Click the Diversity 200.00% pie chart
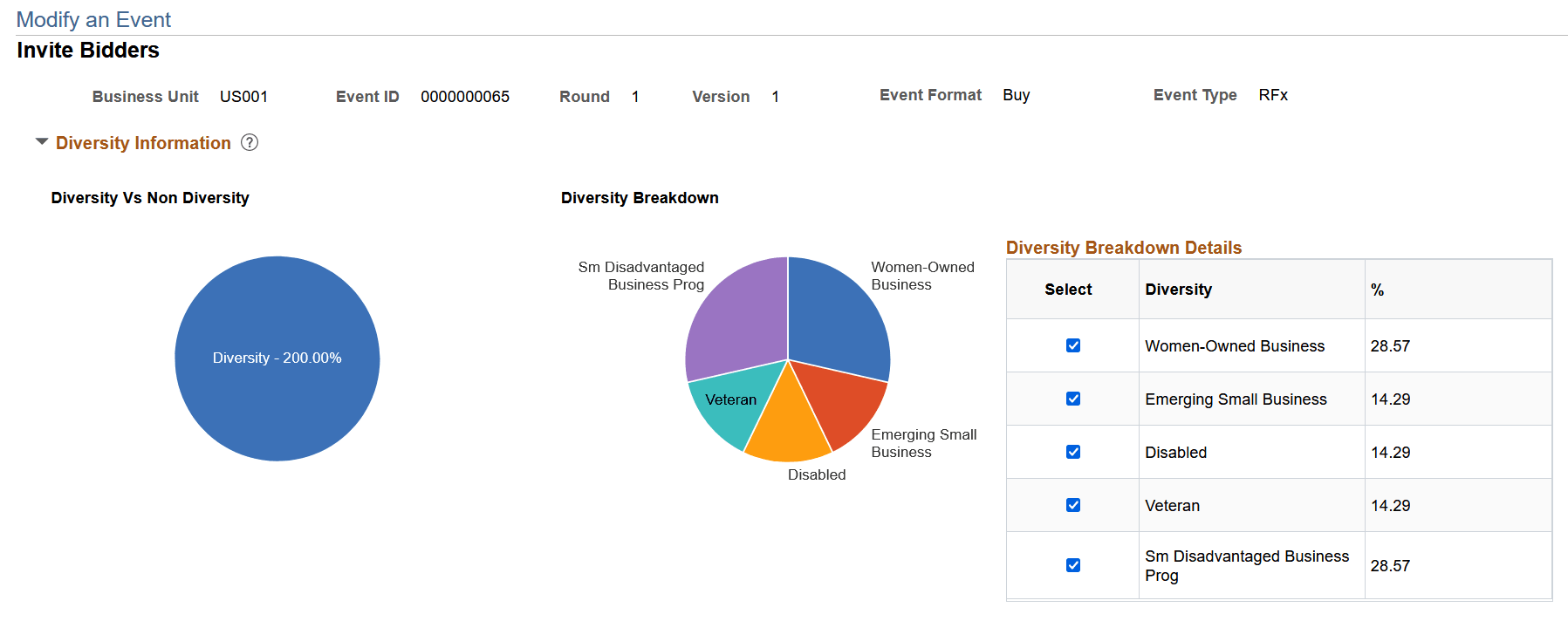1568x621 pixels. pos(277,358)
